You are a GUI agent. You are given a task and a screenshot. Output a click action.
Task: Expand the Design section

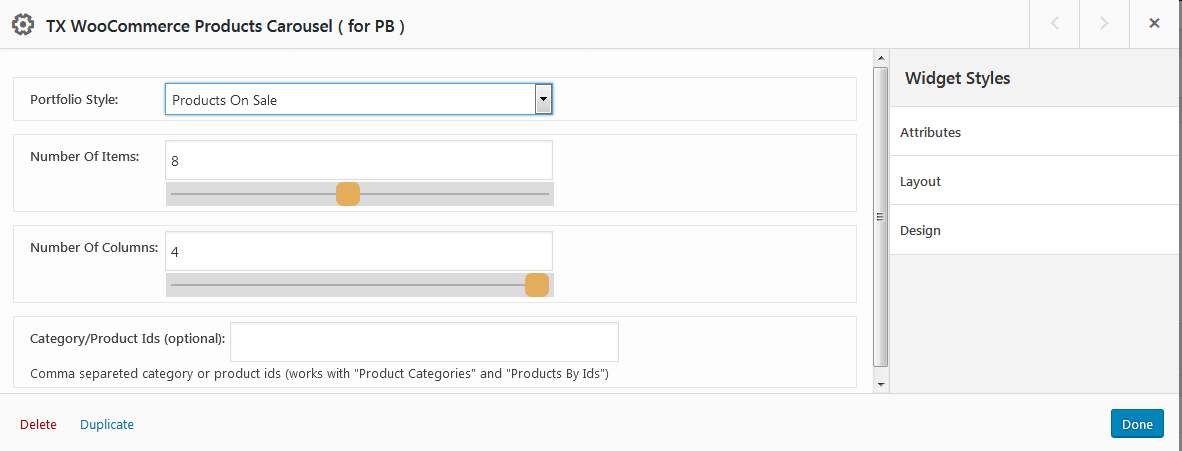1036,230
